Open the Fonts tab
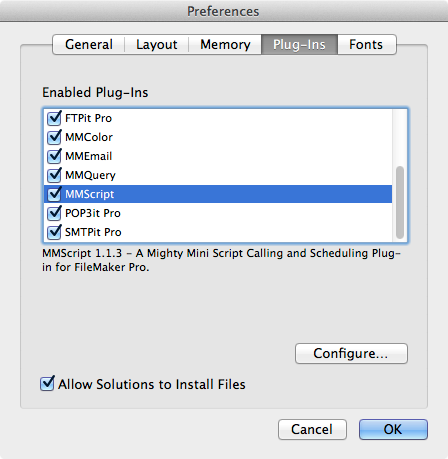The image size is (448, 459). [366, 44]
